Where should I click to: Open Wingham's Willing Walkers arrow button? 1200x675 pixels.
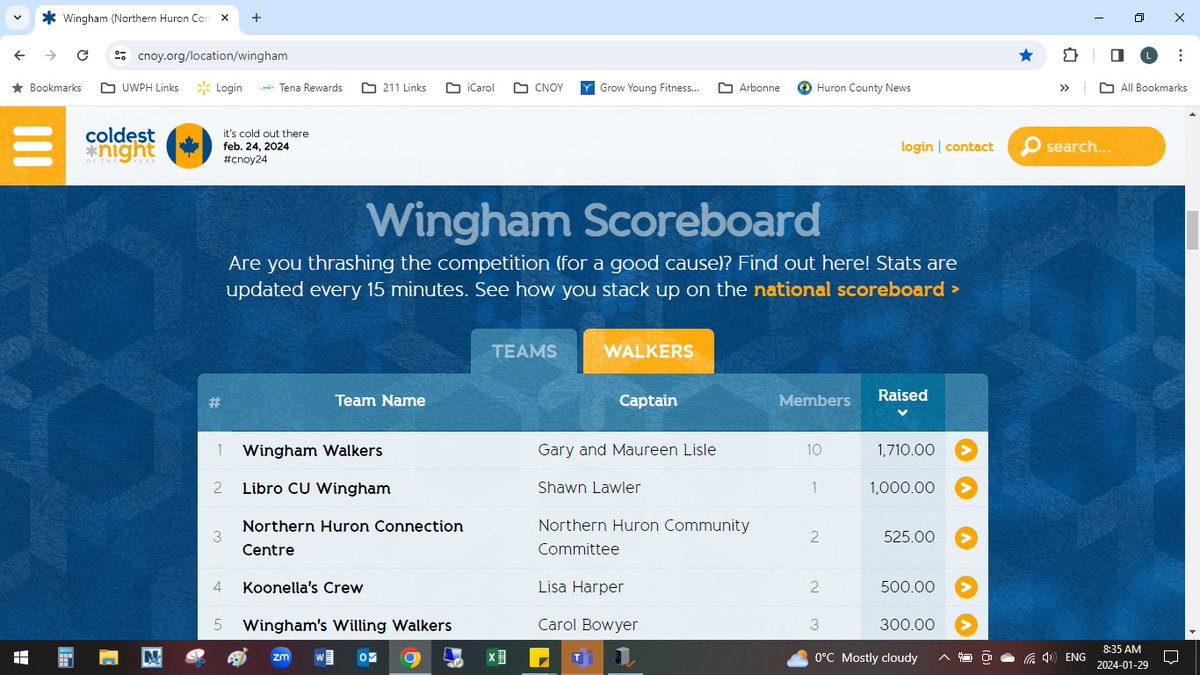coord(965,625)
